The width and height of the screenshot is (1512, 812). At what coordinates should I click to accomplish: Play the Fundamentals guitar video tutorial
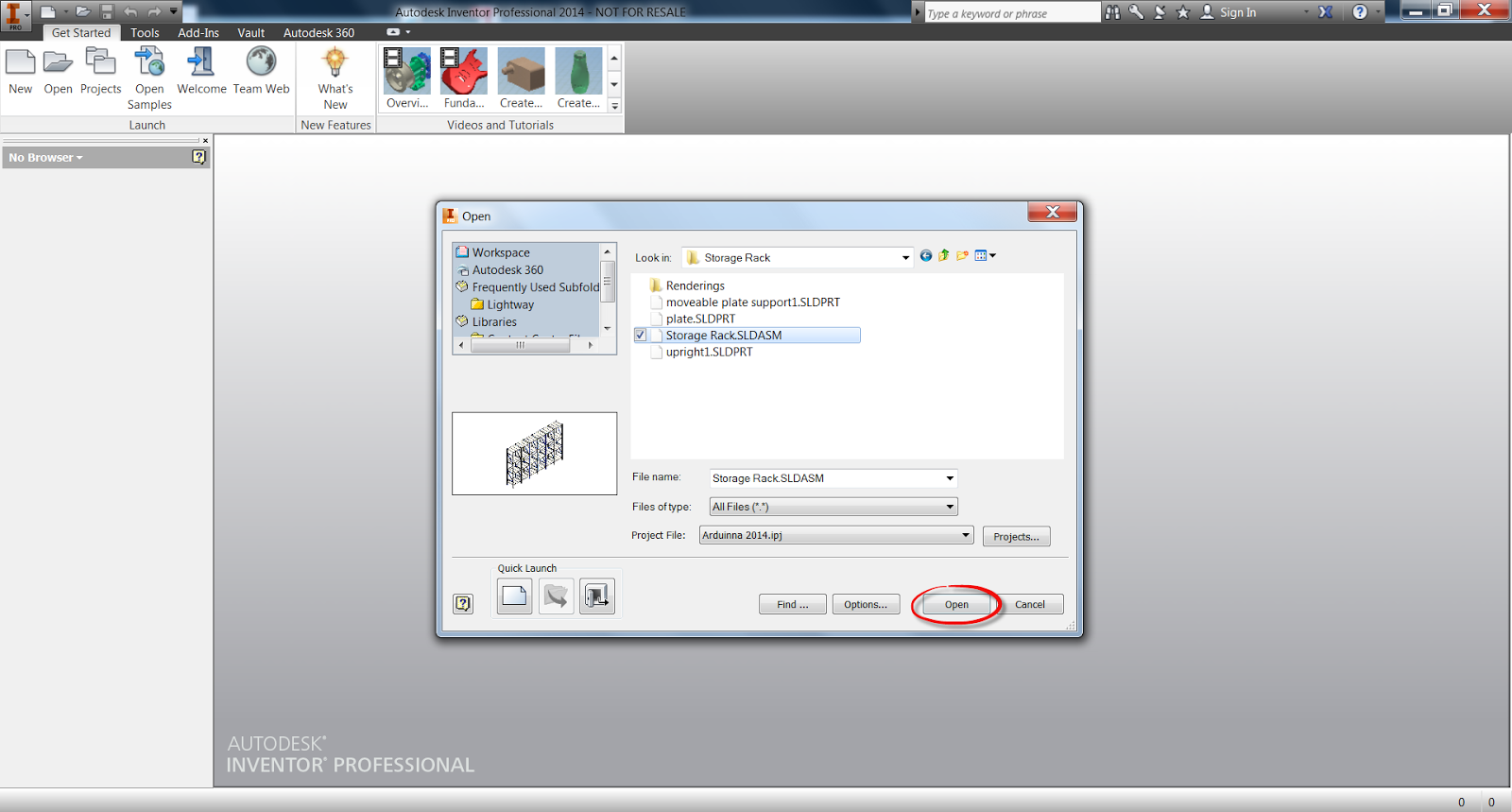pos(464,78)
